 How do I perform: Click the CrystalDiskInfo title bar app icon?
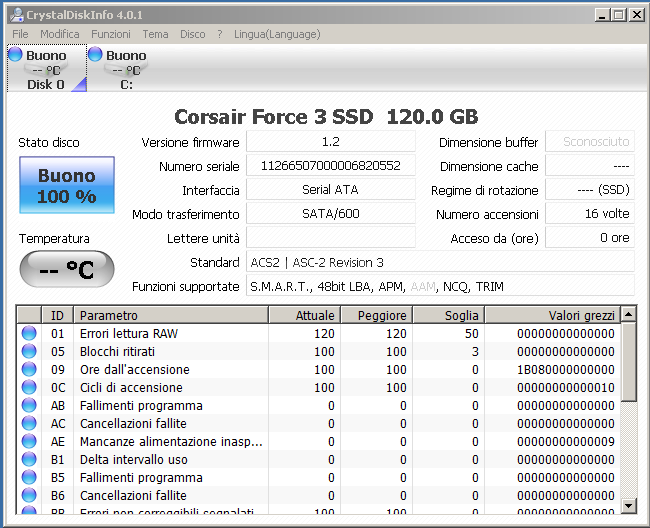(17, 15)
